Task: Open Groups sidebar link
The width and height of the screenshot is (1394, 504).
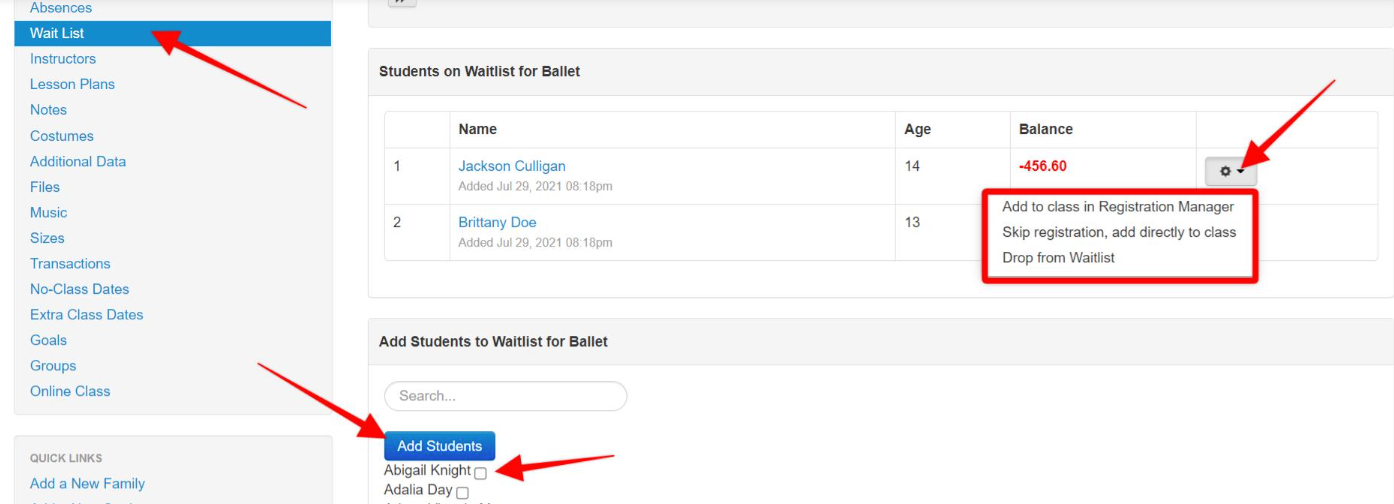Action: point(53,366)
